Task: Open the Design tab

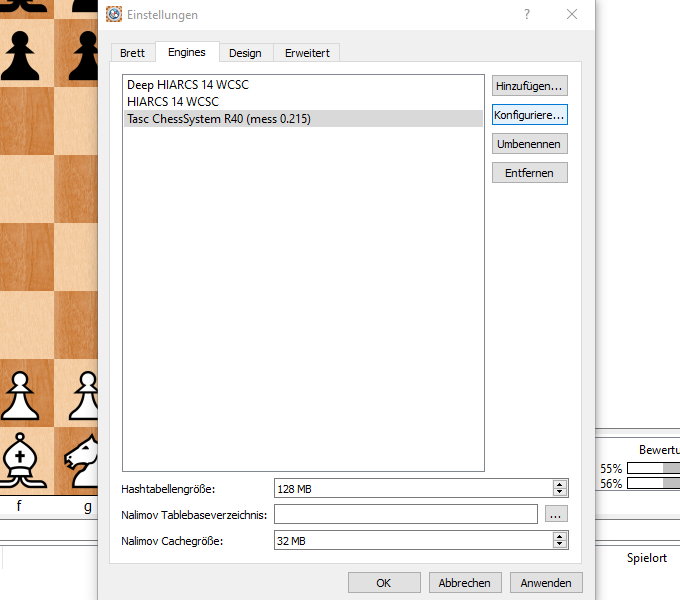Action: click(245, 53)
